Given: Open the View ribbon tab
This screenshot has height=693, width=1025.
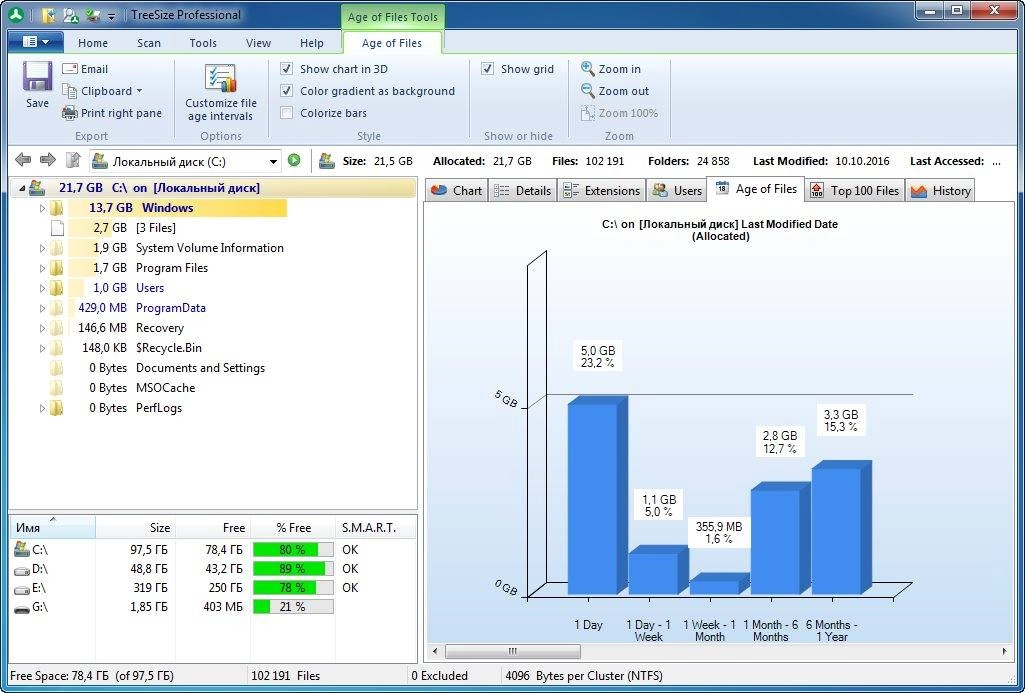Looking at the screenshot, I should point(258,43).
